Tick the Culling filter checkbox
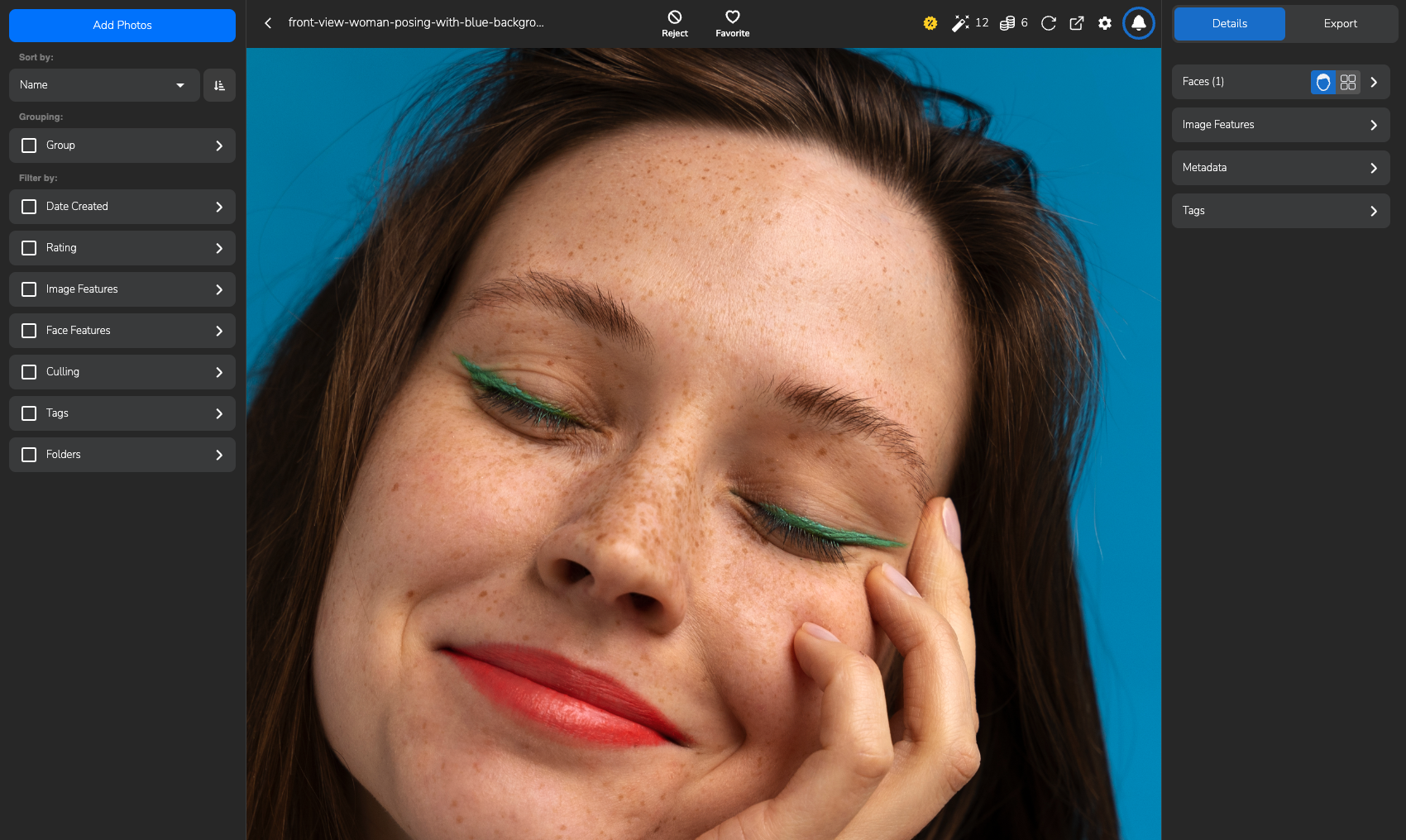 click(x=29, y=372)
